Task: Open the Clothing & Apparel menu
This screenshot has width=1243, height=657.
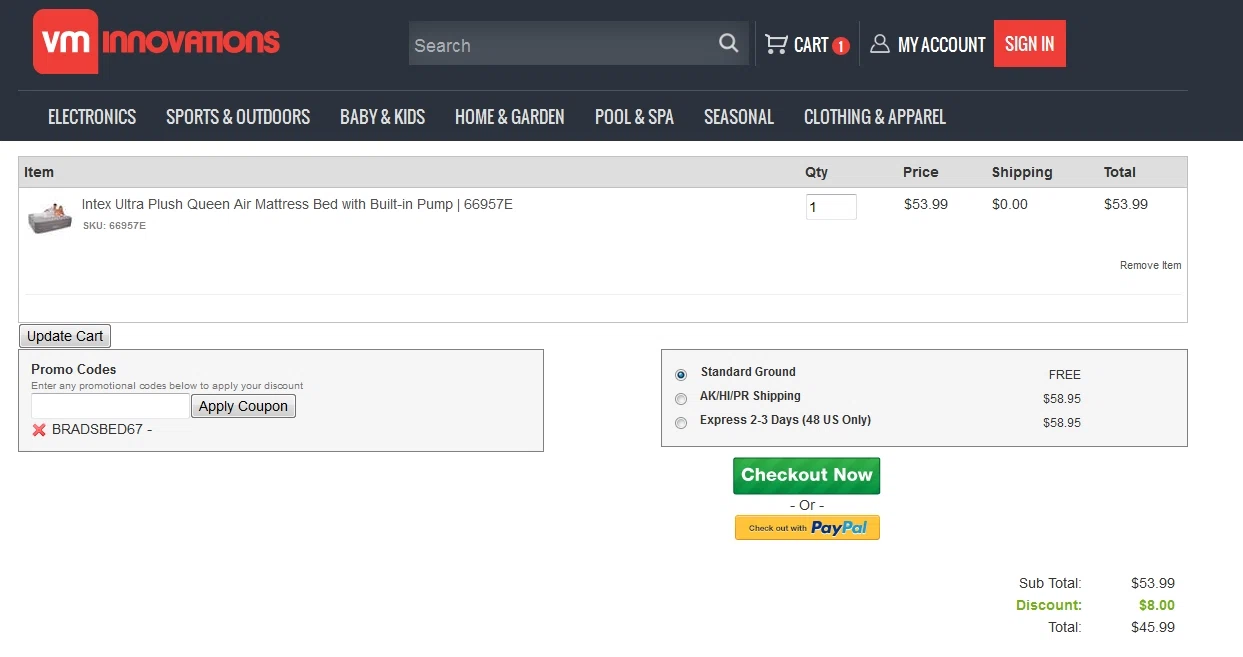Action: [875, 117]
